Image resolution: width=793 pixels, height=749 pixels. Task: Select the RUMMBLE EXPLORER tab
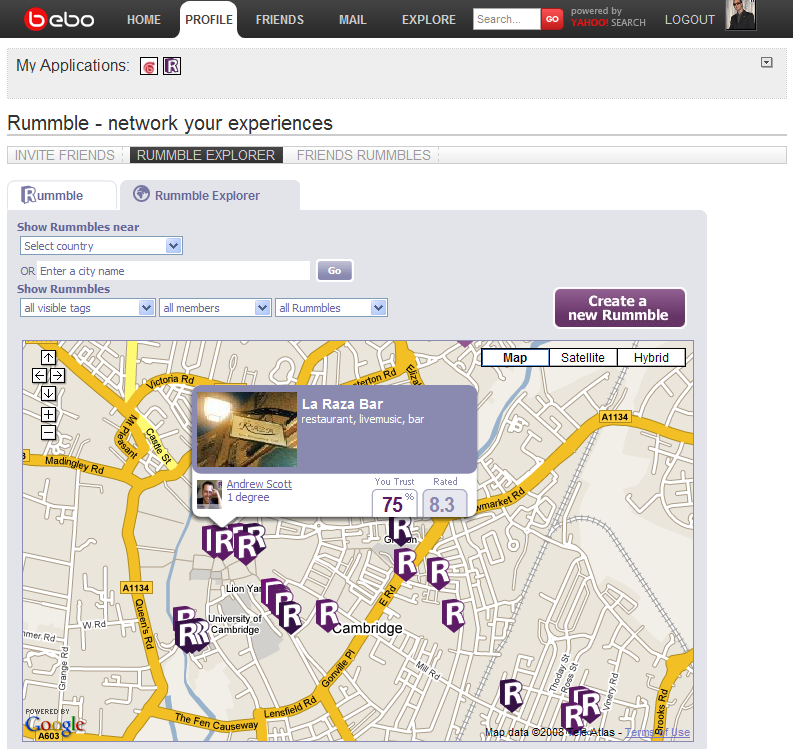pos(206,155)
